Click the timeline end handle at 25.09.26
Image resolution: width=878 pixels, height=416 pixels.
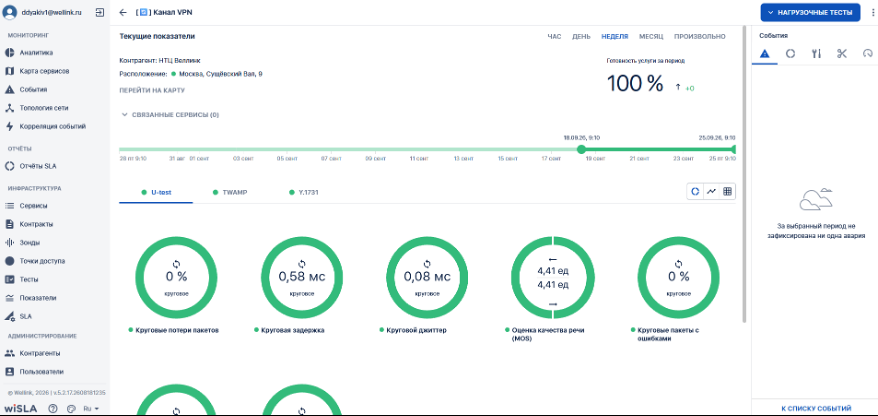(733, 149)
